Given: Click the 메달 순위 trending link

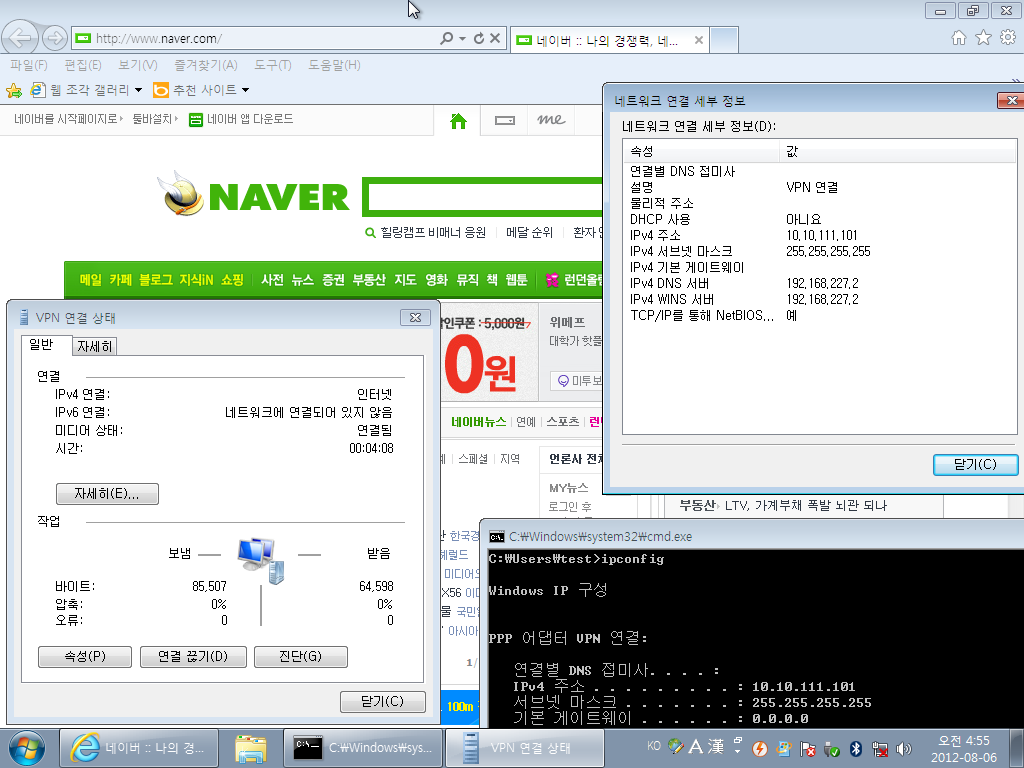Looking at the screenshot, I should (530, 232).
